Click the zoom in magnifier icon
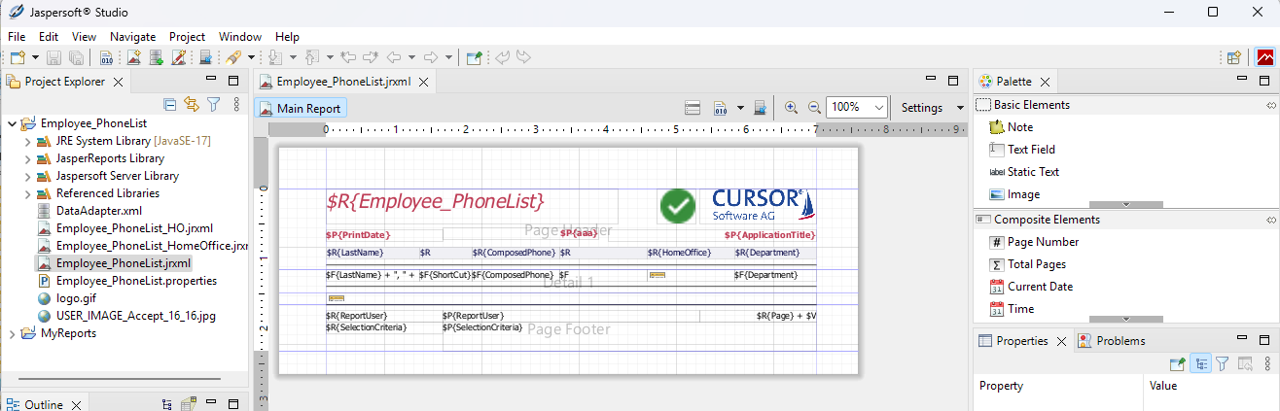 point(791,108)
